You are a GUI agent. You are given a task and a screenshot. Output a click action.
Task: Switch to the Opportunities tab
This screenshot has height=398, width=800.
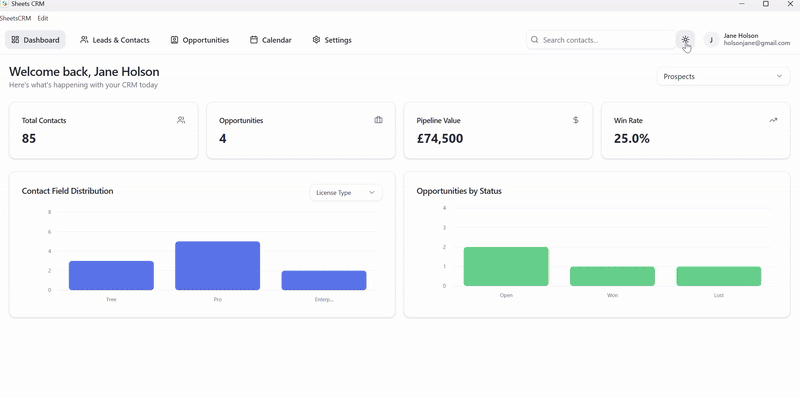(199, 40)
